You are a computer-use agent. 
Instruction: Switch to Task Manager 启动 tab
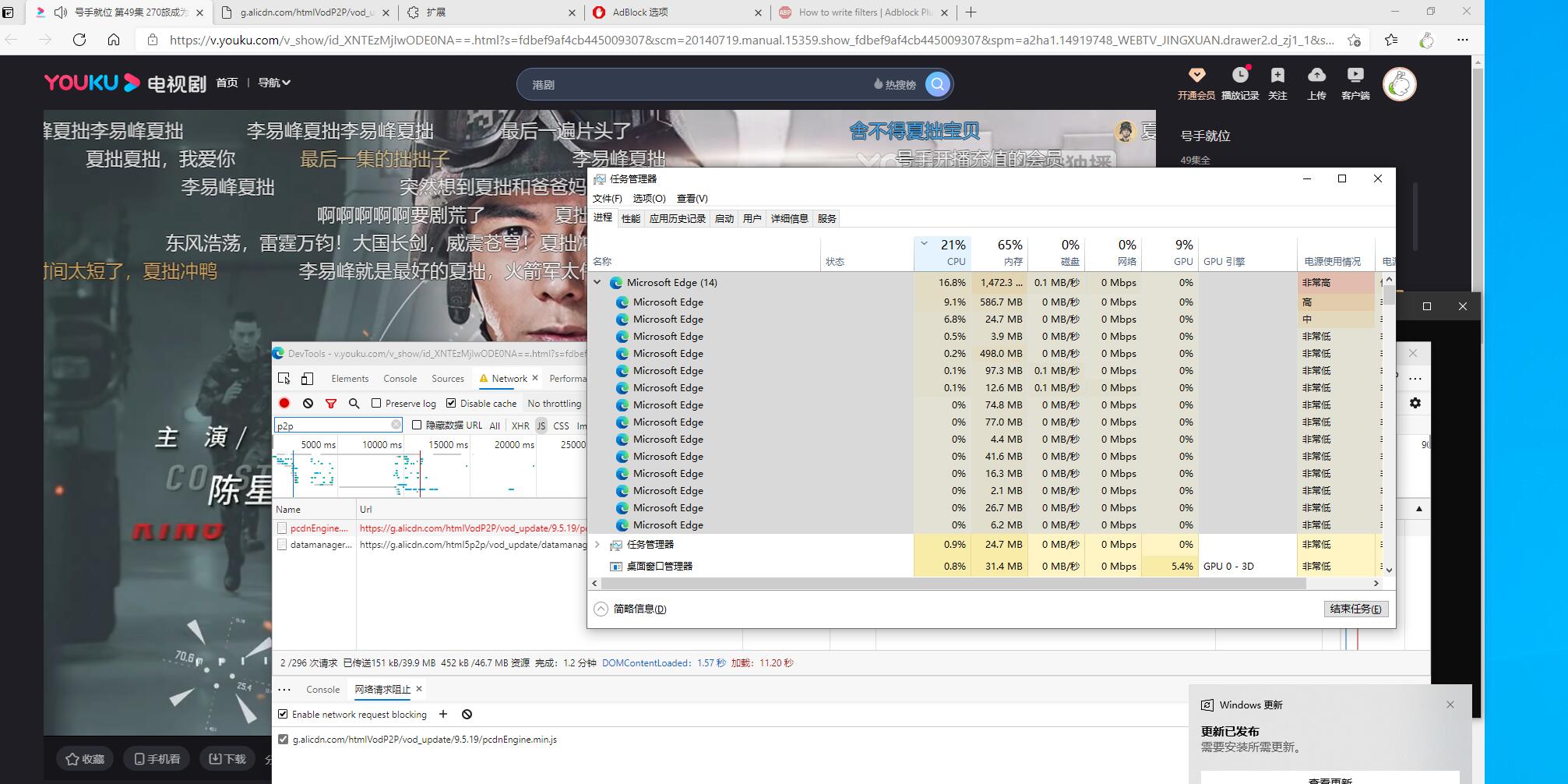point(724,218)
